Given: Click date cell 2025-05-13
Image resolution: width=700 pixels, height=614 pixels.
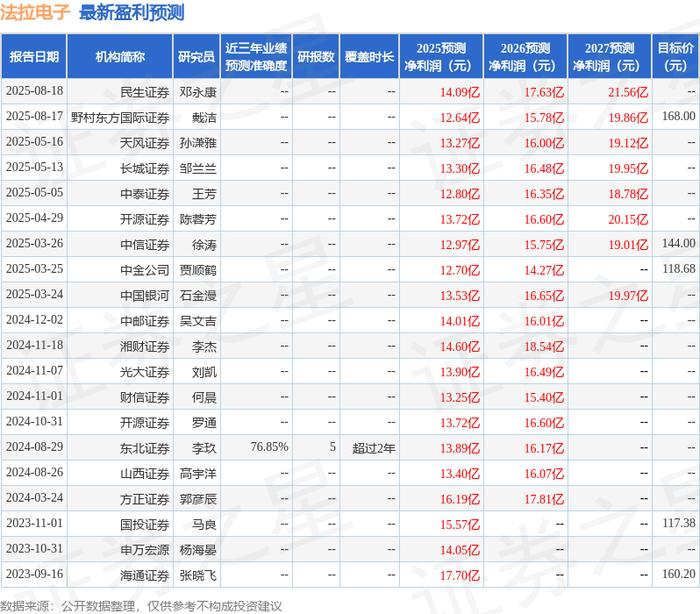Looking at the screenshot, I should 34,167.
